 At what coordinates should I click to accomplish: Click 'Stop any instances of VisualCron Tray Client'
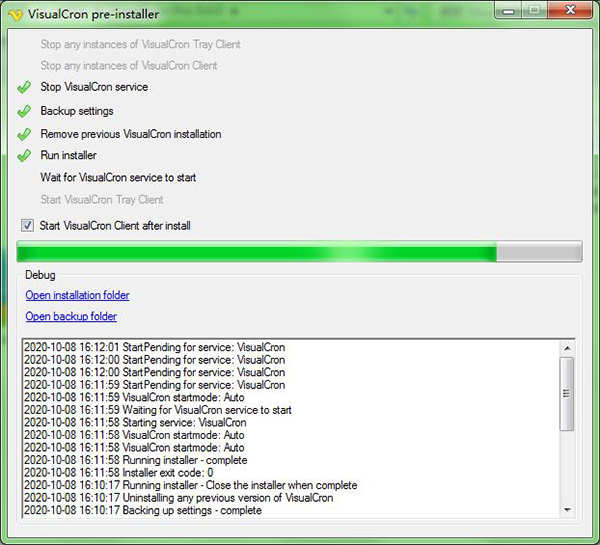[x=140, y=44]
